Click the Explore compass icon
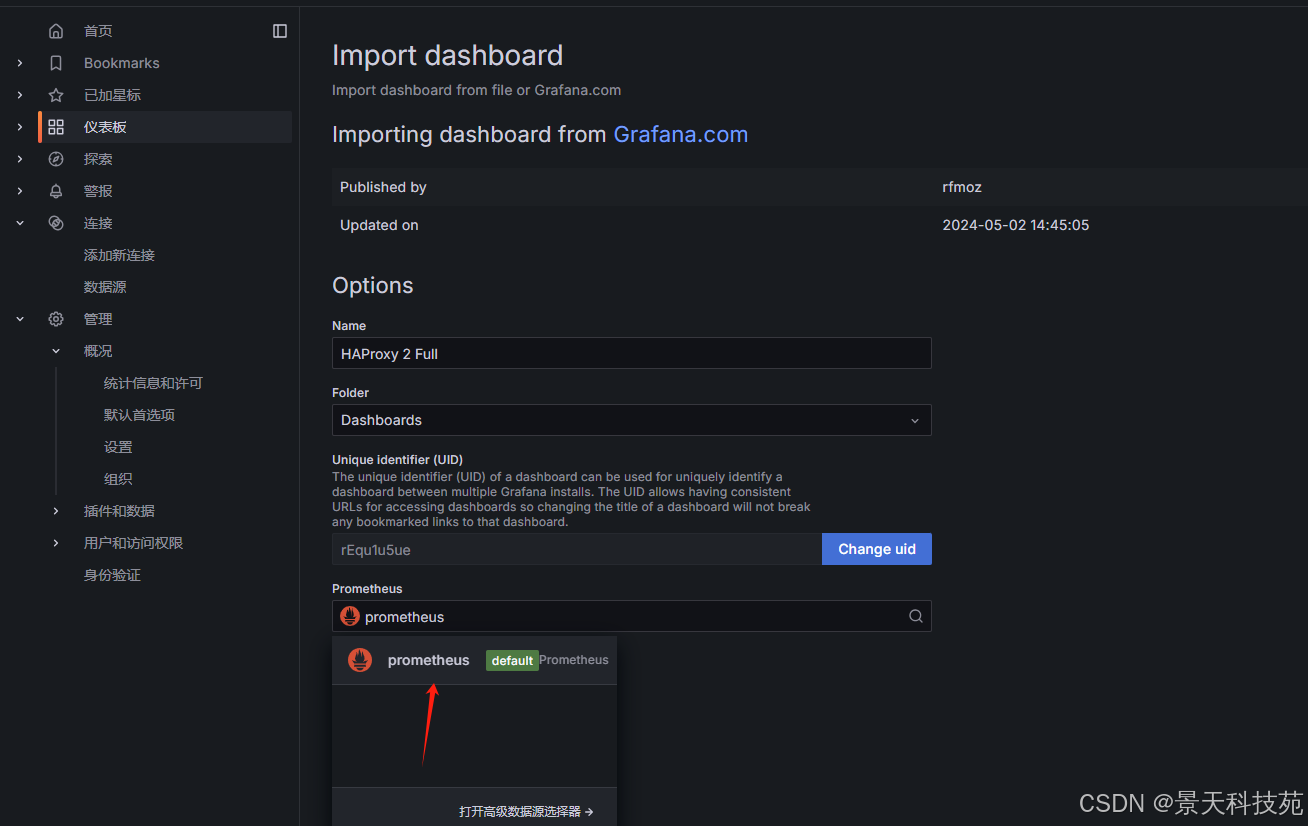The image size is (1308, 826). tap(56, 159)
